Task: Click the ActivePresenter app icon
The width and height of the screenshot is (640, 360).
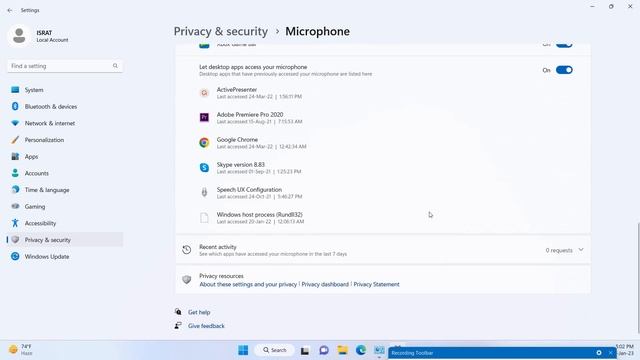Action: tap(204, 93)
